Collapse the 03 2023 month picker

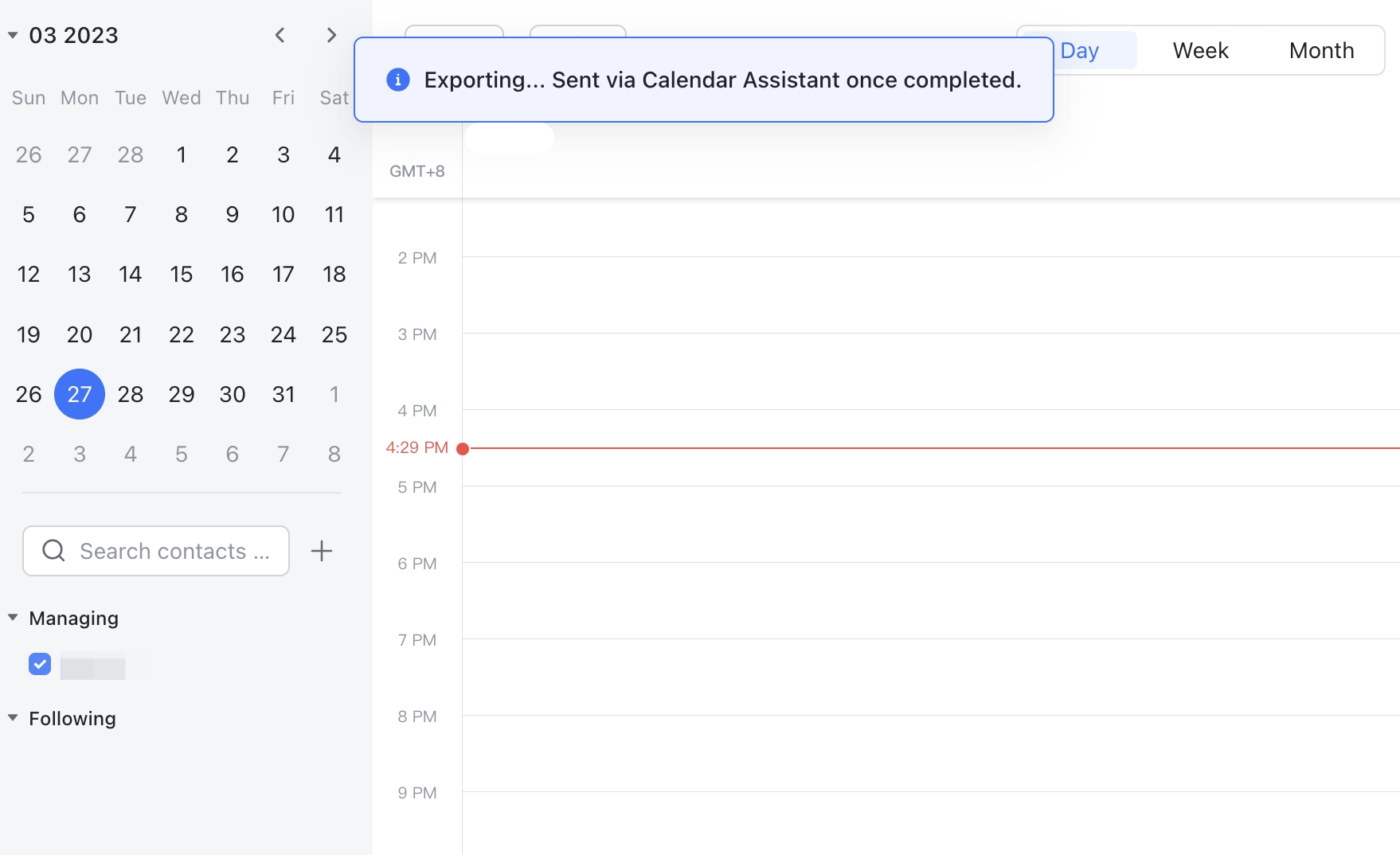click(12, 35)
